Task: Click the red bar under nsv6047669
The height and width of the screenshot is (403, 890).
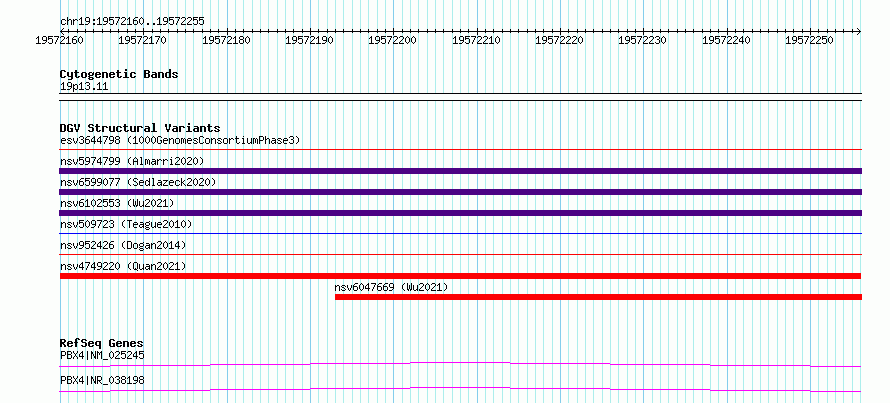Action: [x=598, y=297]
